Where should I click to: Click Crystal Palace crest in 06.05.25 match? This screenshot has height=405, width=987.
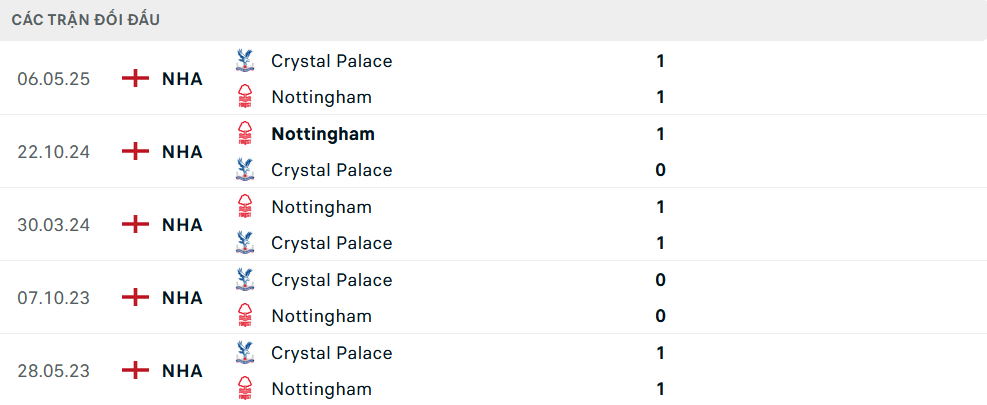tap(244, 61)
